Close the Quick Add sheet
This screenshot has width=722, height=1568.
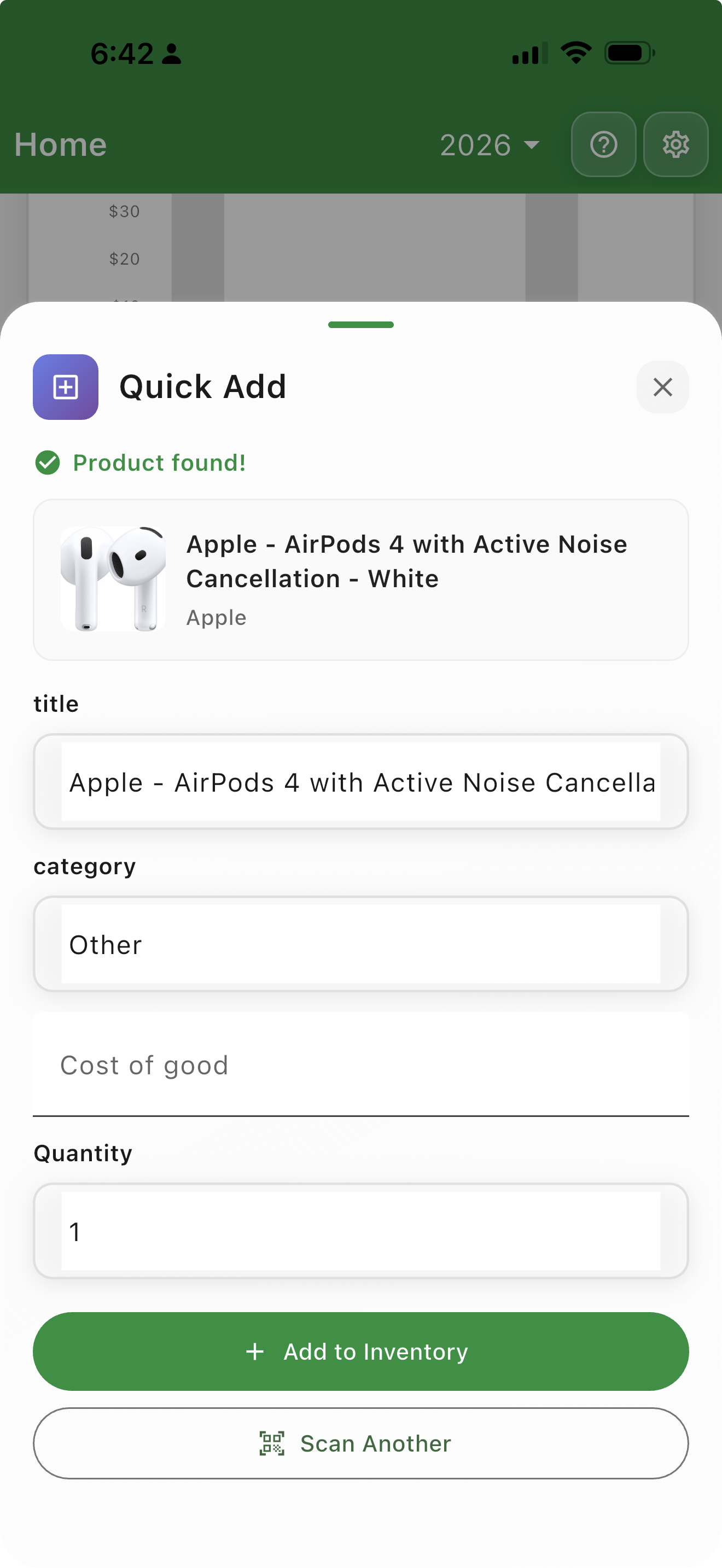pos(662,387)
